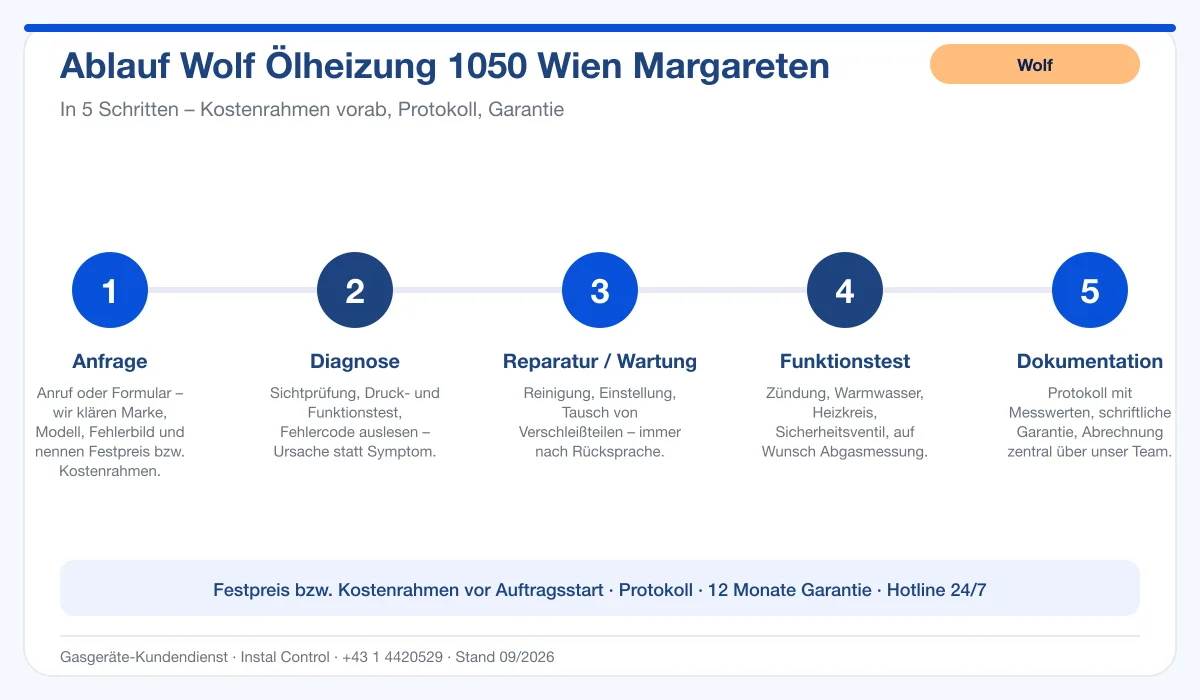Click the Funktionstest heading
This screenshot has width=1200, height=700.
click(x=845, y=361)
